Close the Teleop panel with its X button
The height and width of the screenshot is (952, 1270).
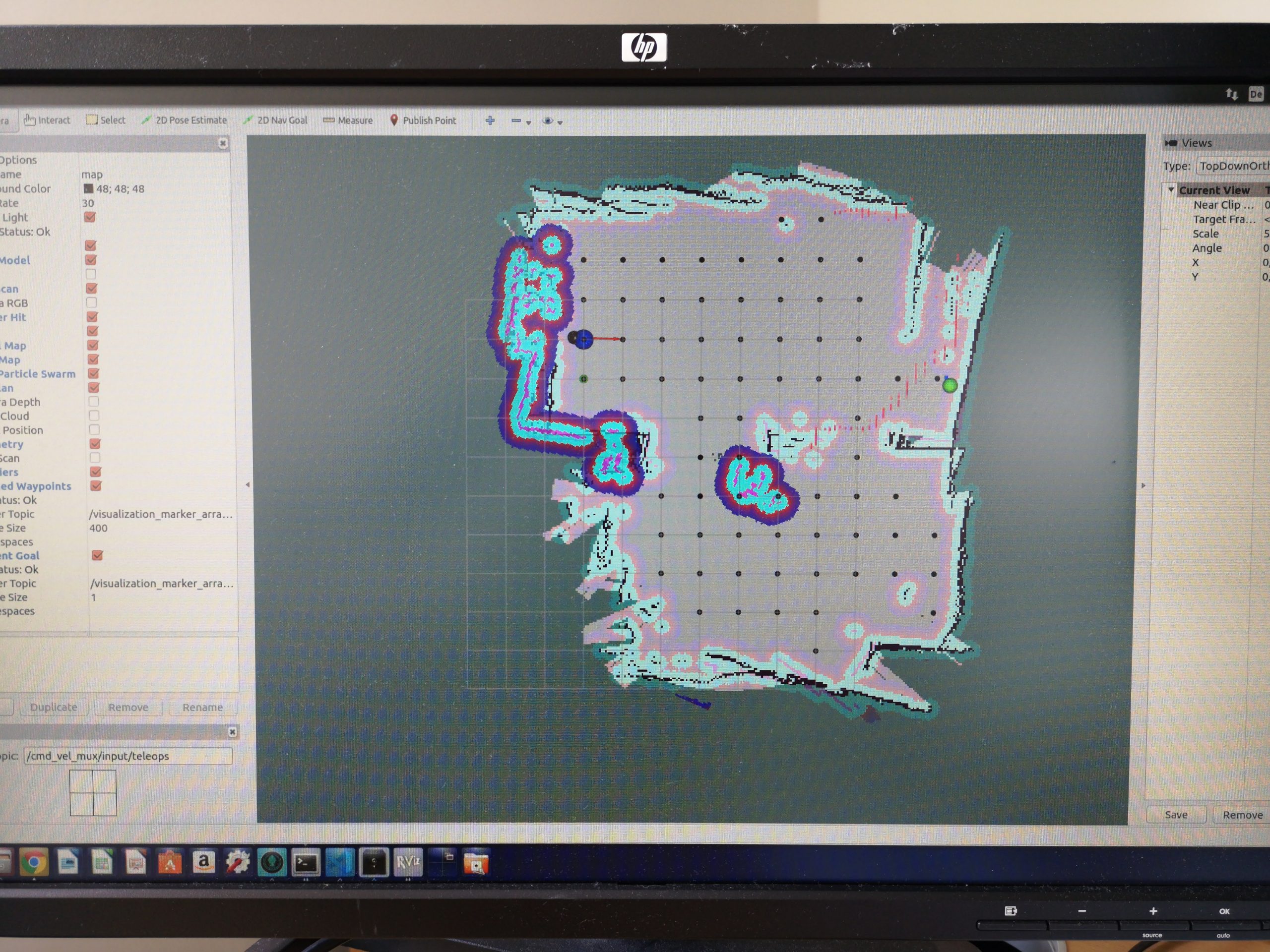click(232, 731)
